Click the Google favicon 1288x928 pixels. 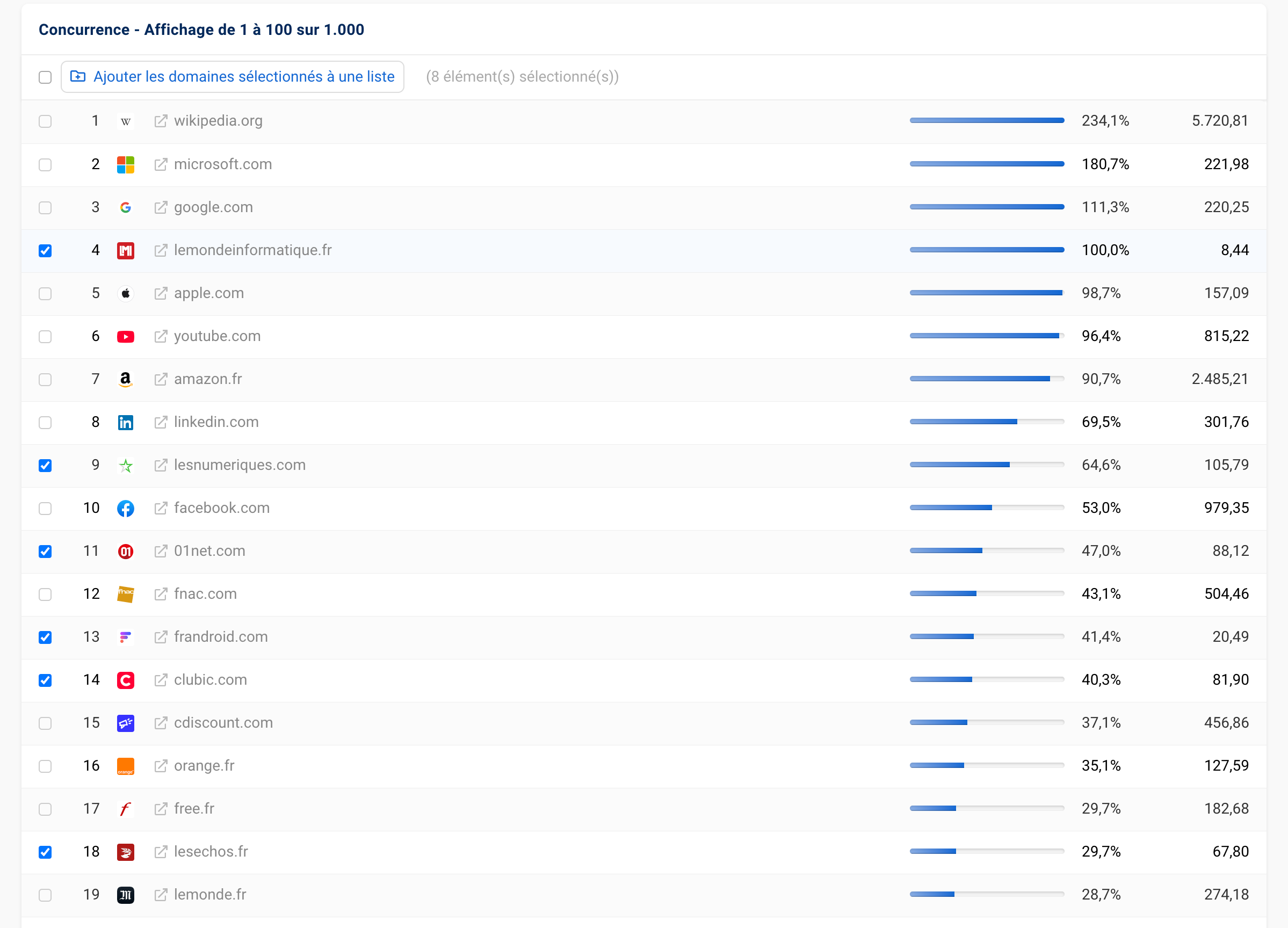[x=126, y=207]
